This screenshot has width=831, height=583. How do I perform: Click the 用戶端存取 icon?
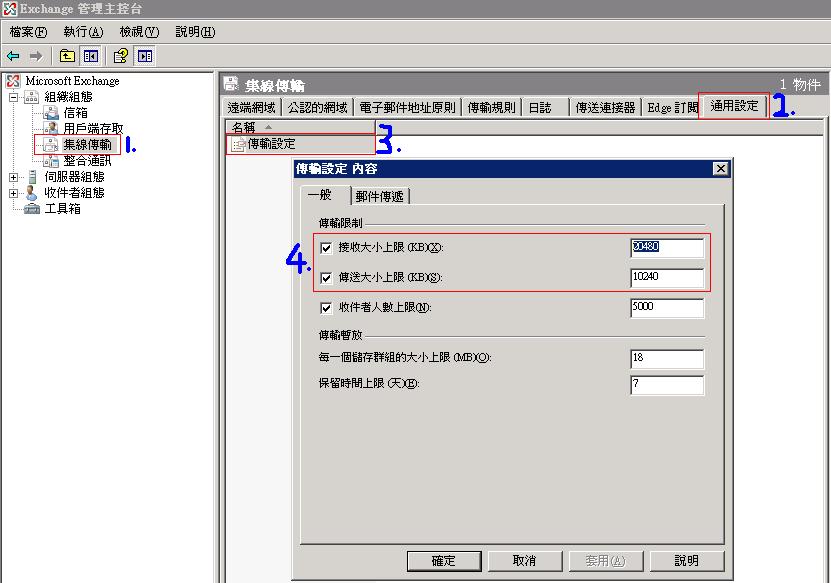pos(51,128)
